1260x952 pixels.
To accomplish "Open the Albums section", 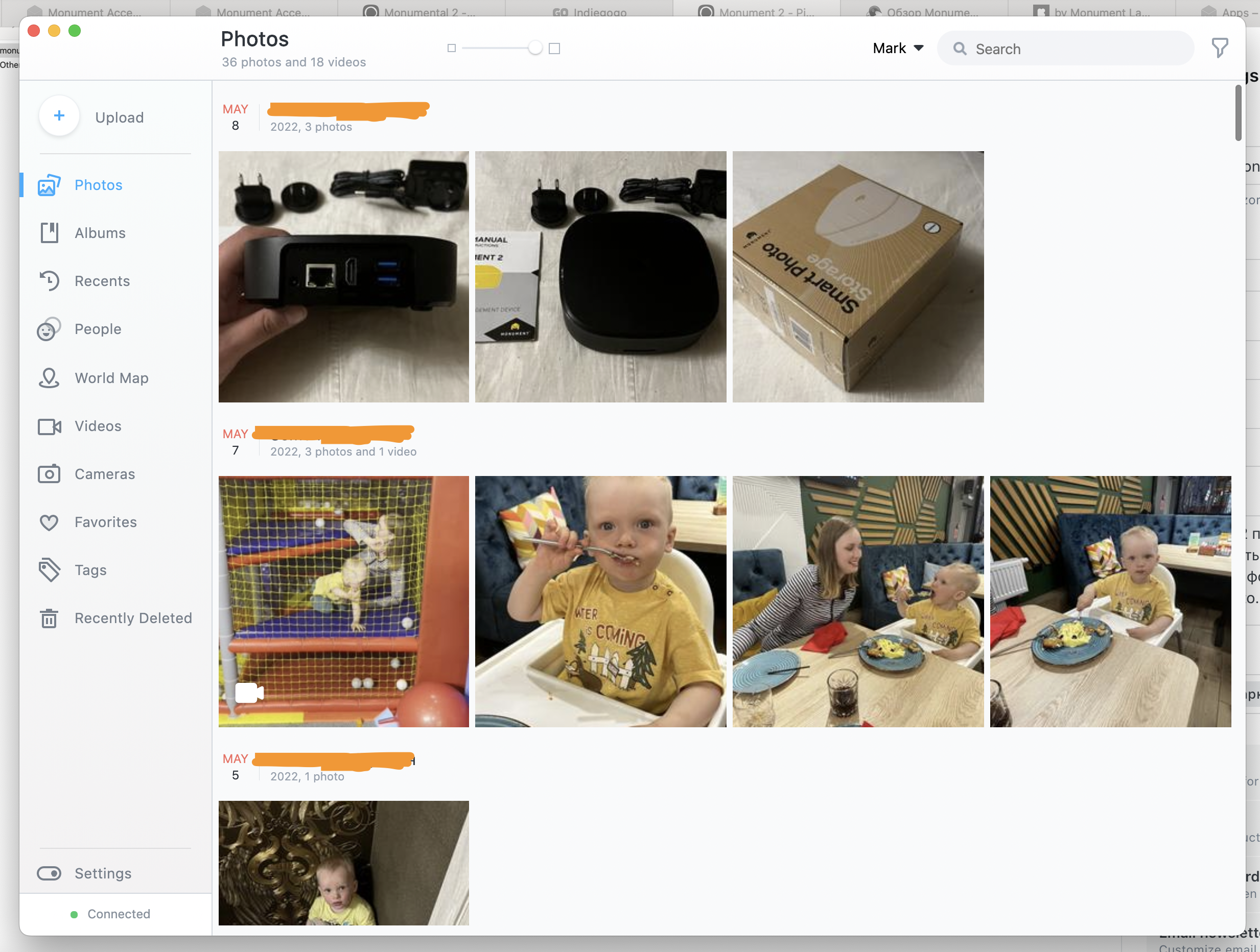I will 100,232.
